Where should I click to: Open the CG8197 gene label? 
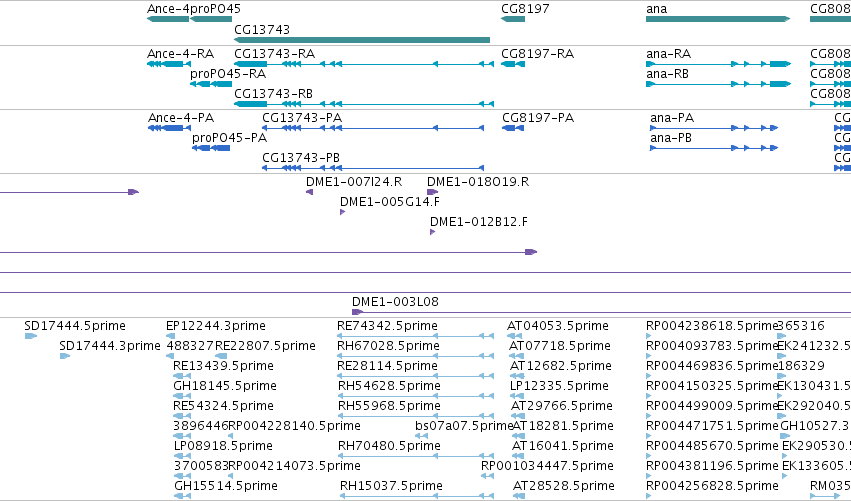[525, 9]
